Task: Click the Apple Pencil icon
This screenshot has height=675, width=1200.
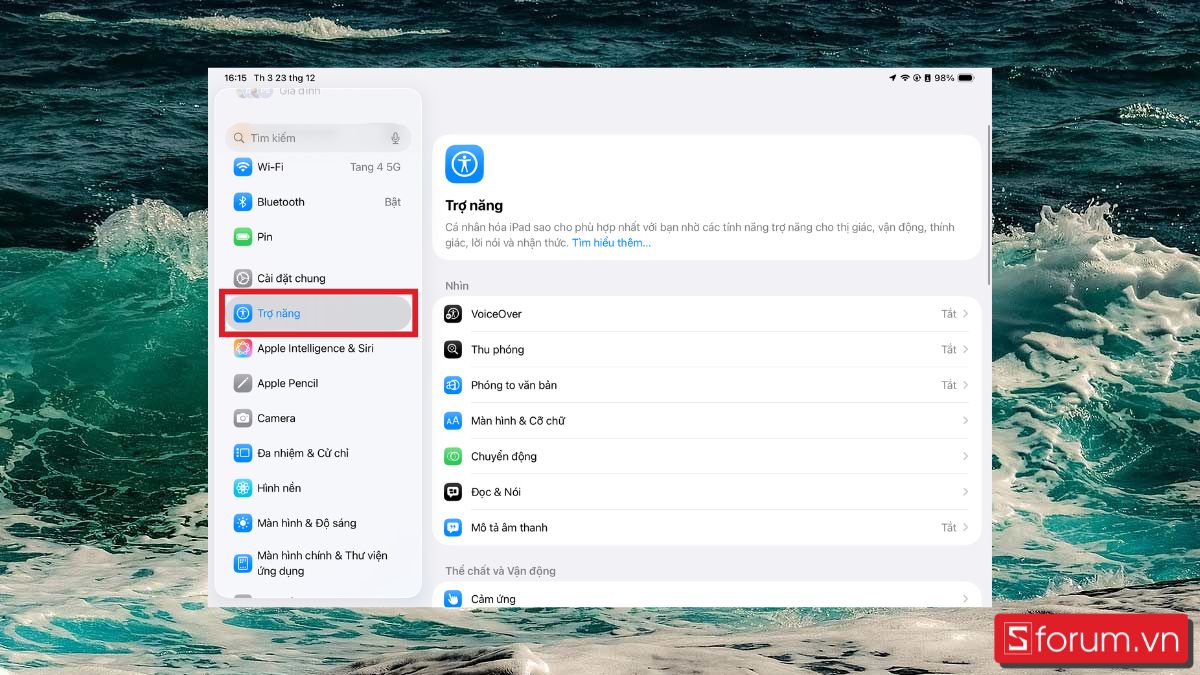Action: 243,383
